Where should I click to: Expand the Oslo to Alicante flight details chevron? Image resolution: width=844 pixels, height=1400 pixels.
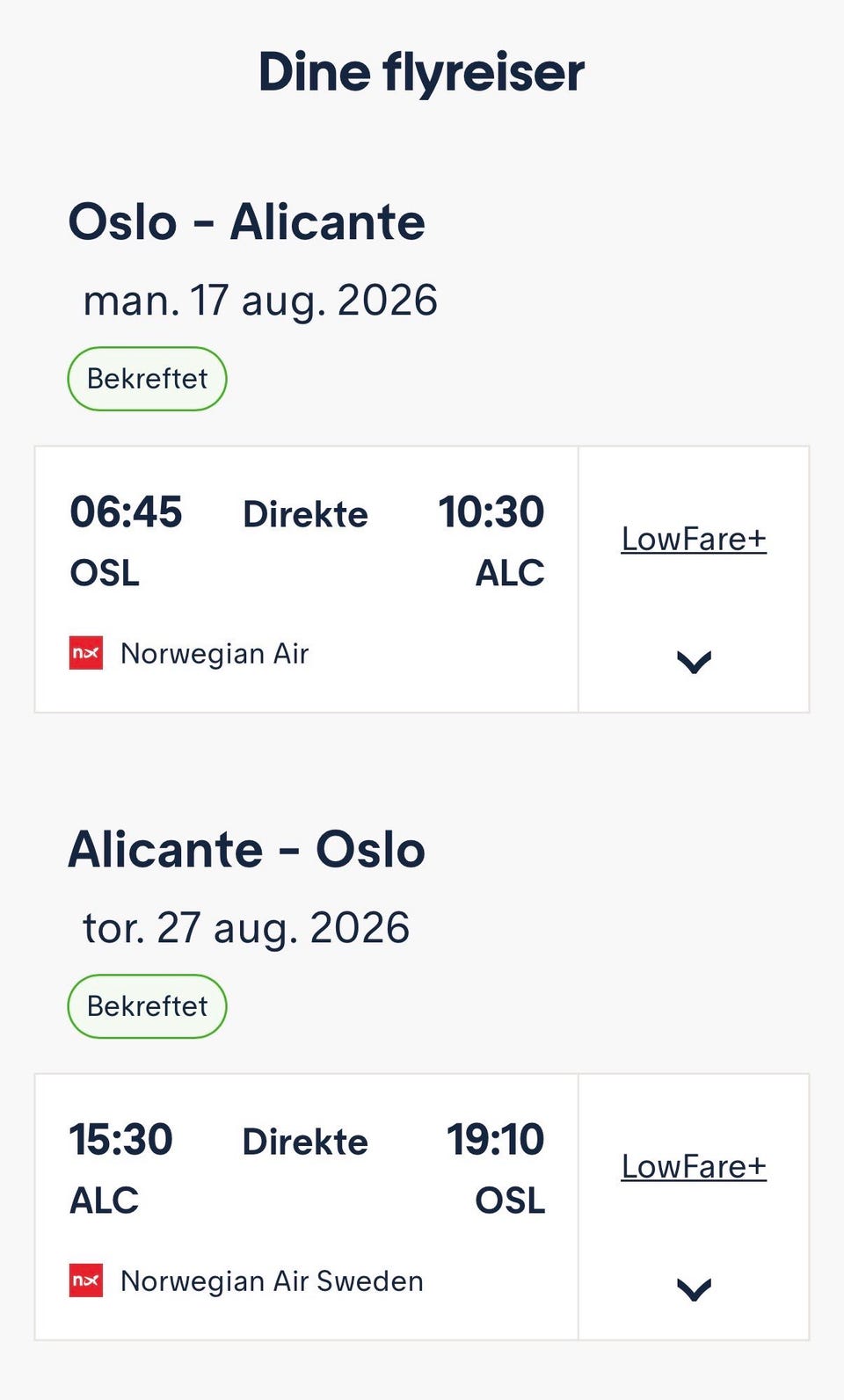694,662
